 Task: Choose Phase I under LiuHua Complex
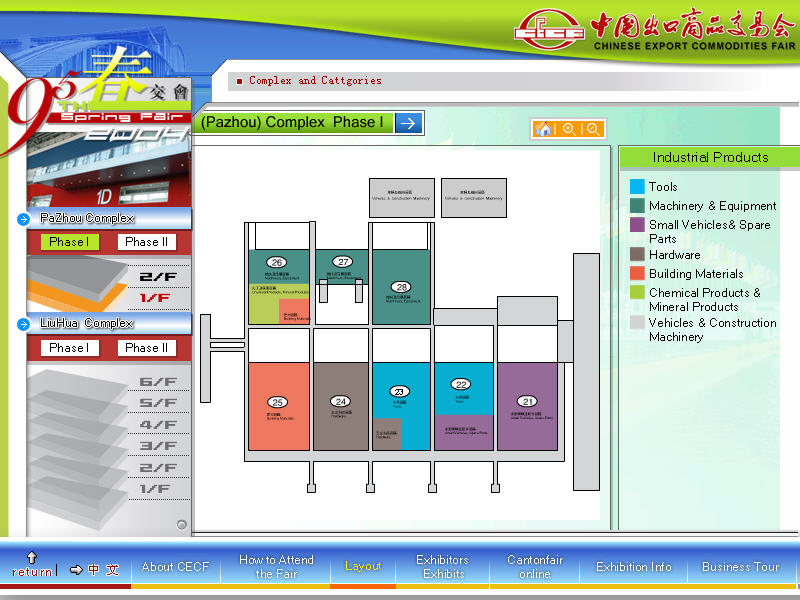(70, 348)
